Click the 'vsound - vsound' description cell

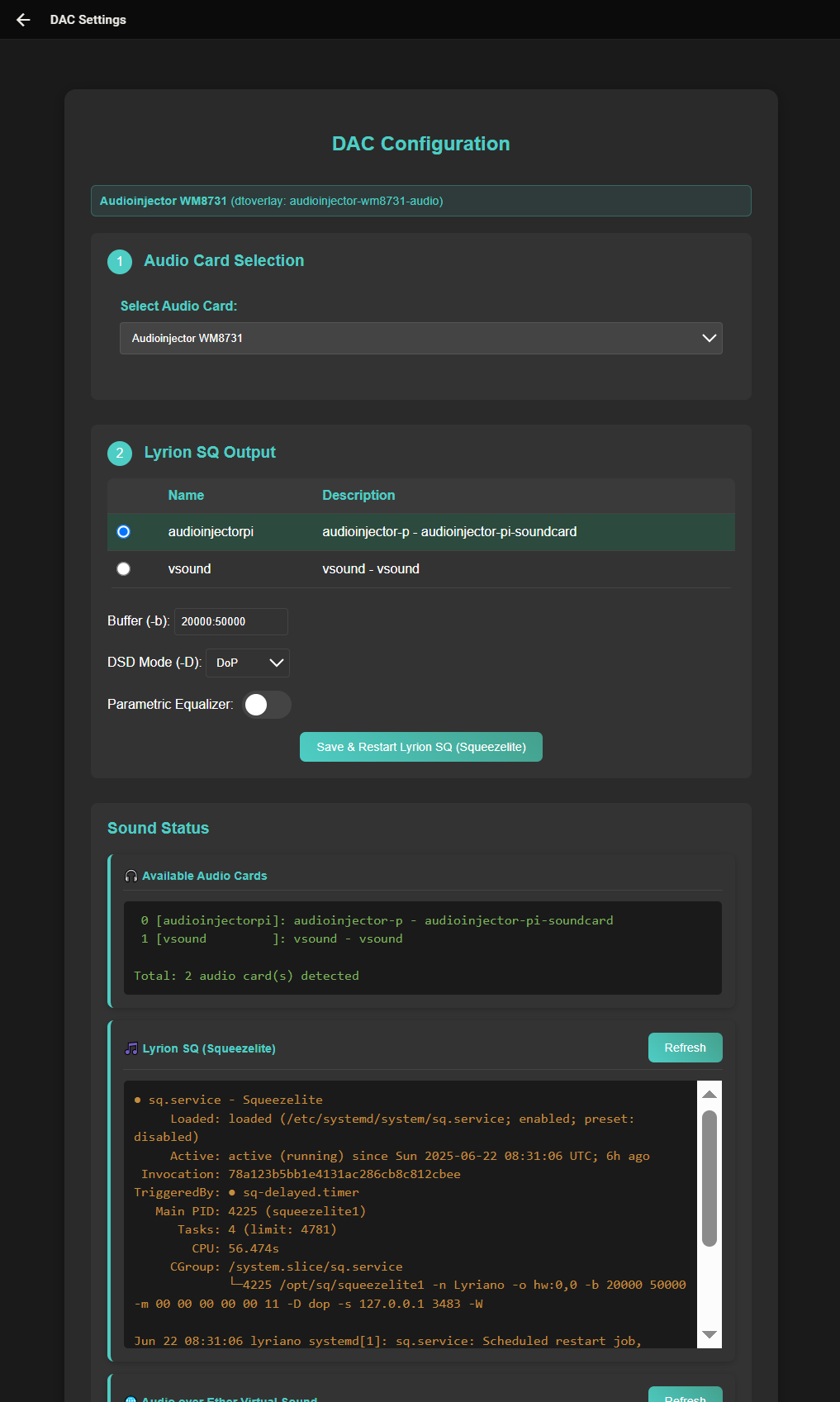tap(371, 569)
